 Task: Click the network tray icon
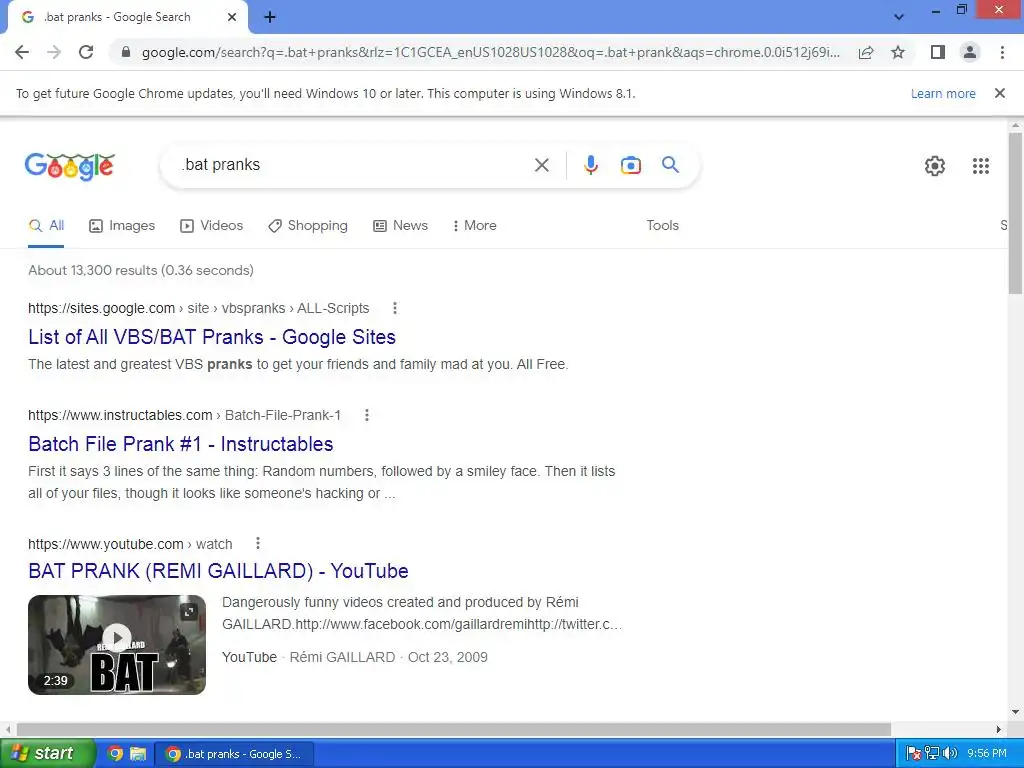coord(932,754)
